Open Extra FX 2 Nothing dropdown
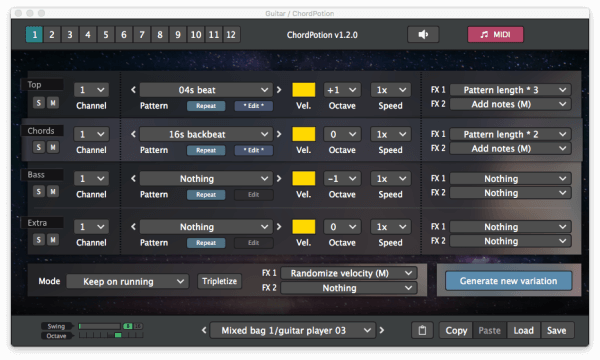600x360 pixels. (510, 241)
